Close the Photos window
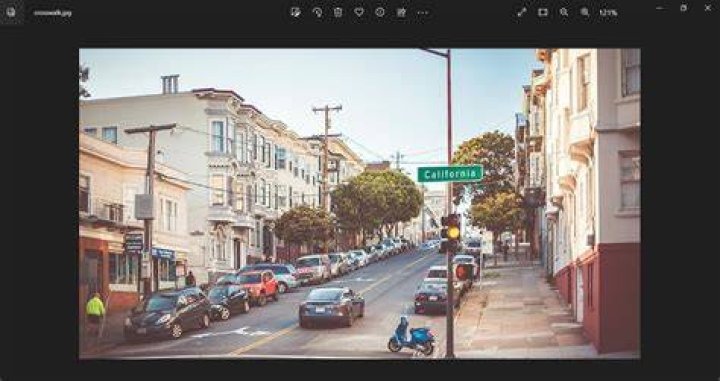The width and height of the screenshot is (720, 381). pyautogui.click(x=708, y=8)
